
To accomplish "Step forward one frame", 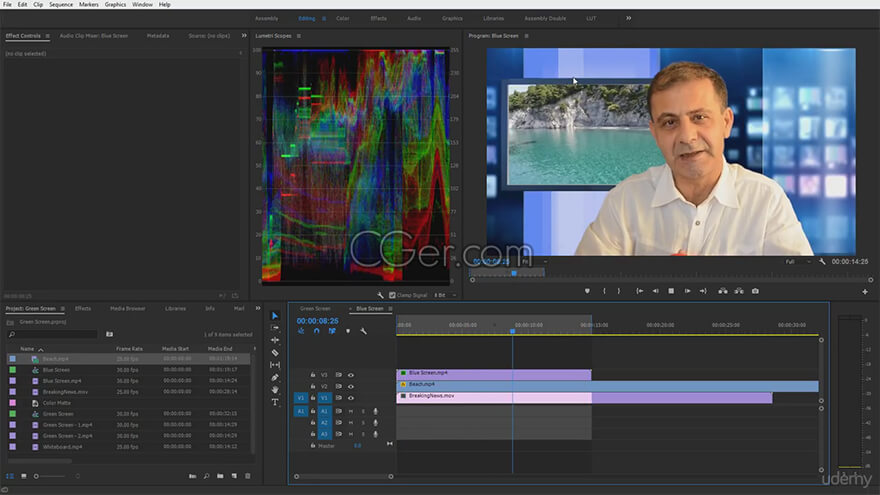I will (x=688, y=291).
